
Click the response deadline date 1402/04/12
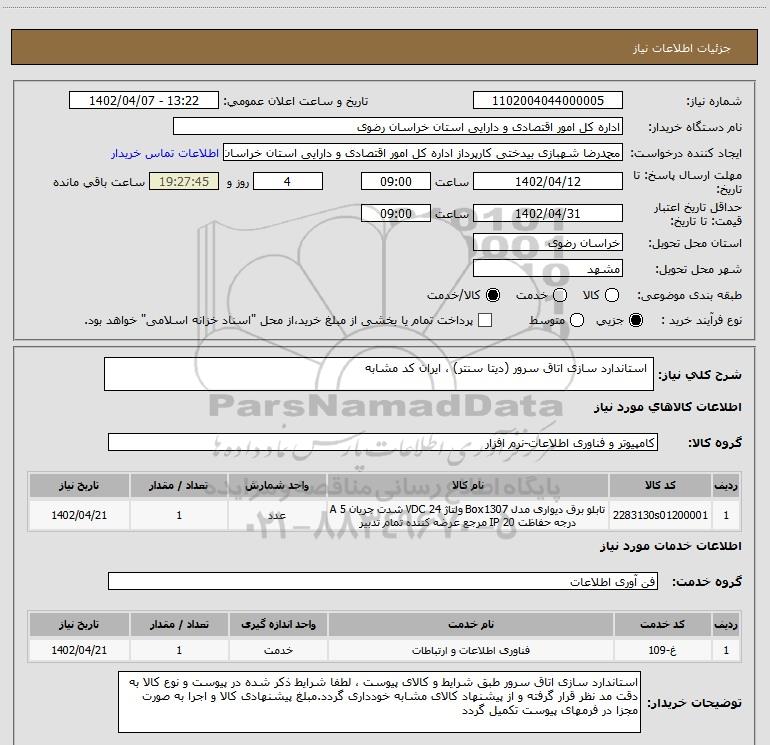click(x=548, y=181)
